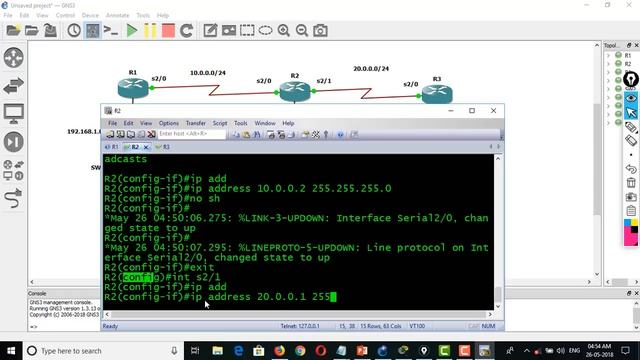Click the Add a note icon
The image size is (640, 360).
point(210,31)
